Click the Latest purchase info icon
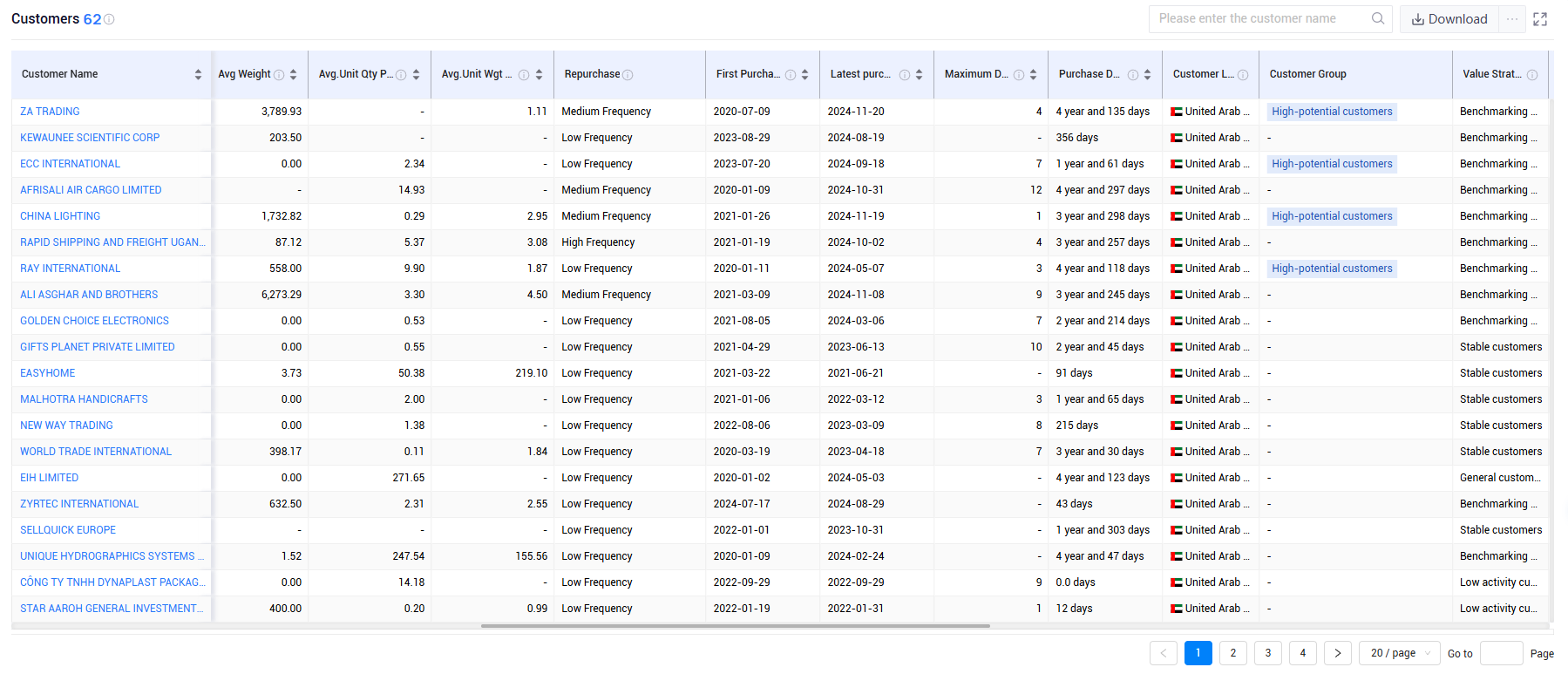 pos(905,75)
